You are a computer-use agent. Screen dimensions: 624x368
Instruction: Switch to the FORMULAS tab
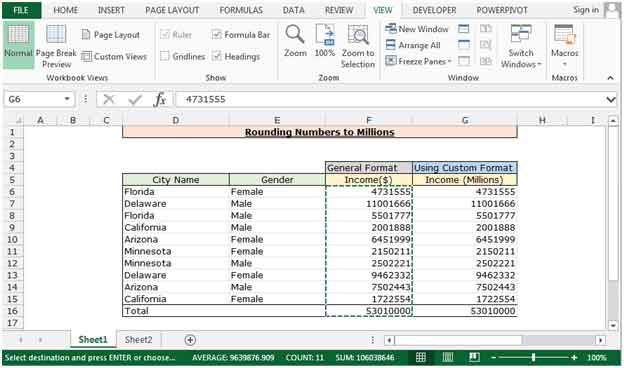[x=241, y=10]
